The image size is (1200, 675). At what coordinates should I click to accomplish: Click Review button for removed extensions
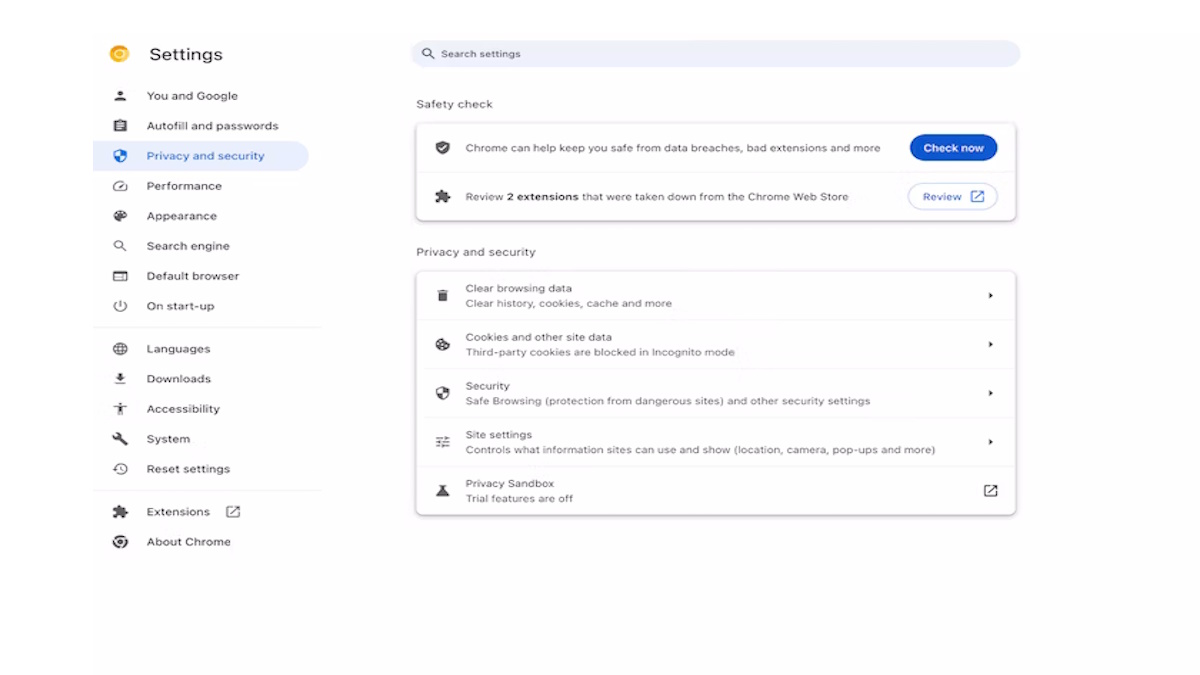click(952, 197)
